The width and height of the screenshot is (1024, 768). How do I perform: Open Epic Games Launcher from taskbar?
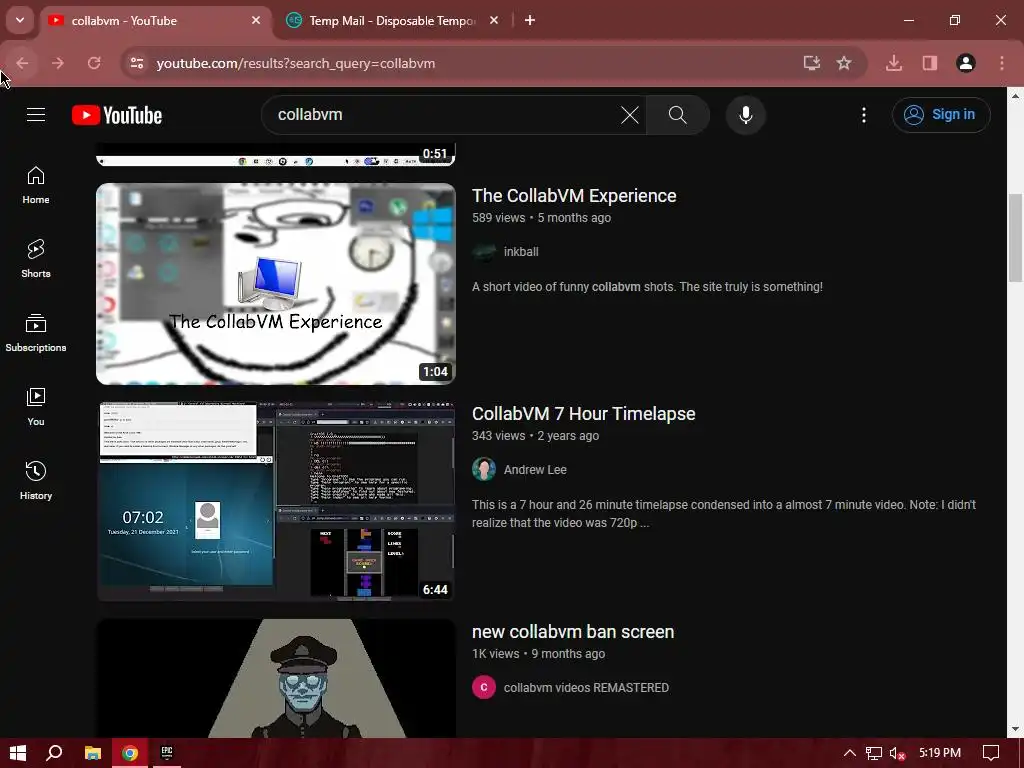pos(167,753)
